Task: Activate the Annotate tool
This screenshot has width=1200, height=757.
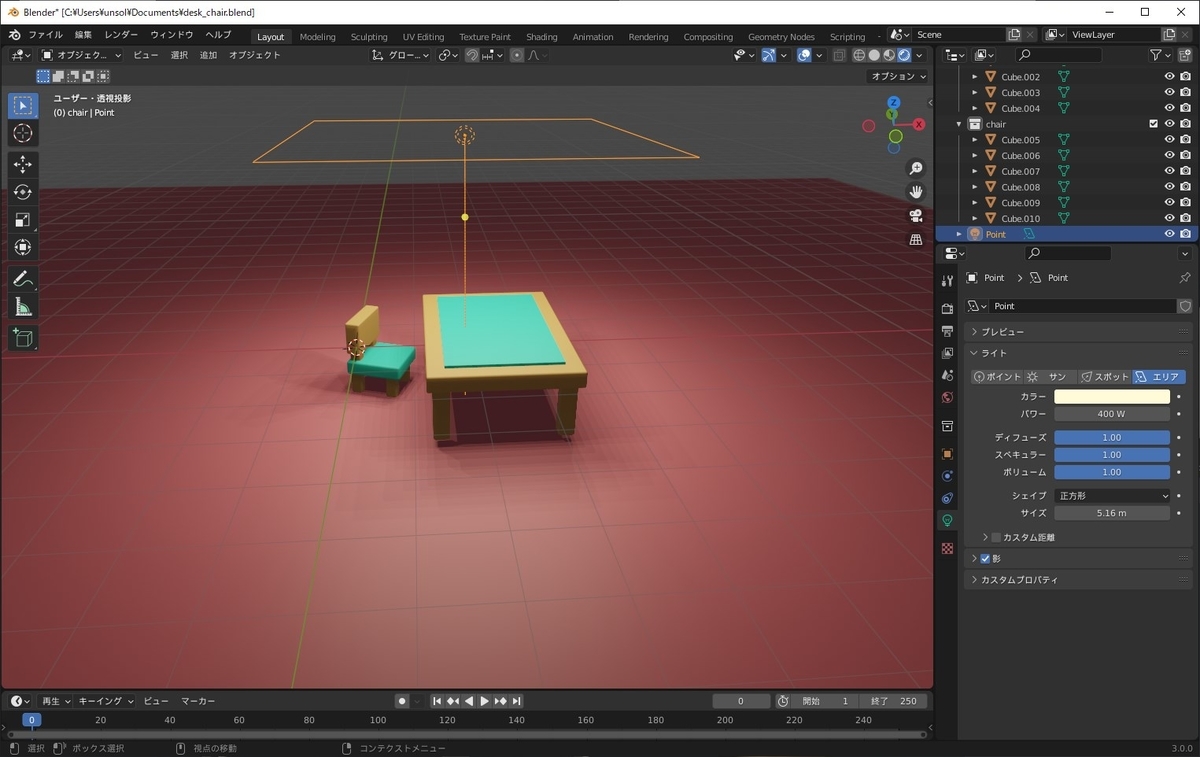Action: pyautogui.click(x=23, y=279)
